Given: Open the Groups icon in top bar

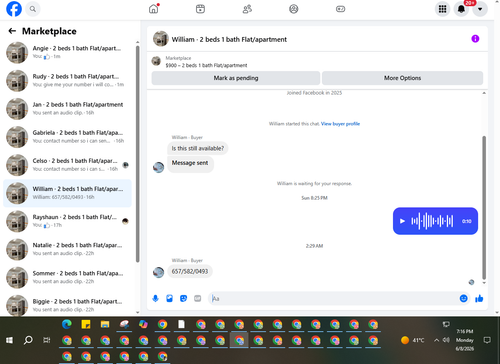Looking at the screenshot, I should tap(294, 9).
